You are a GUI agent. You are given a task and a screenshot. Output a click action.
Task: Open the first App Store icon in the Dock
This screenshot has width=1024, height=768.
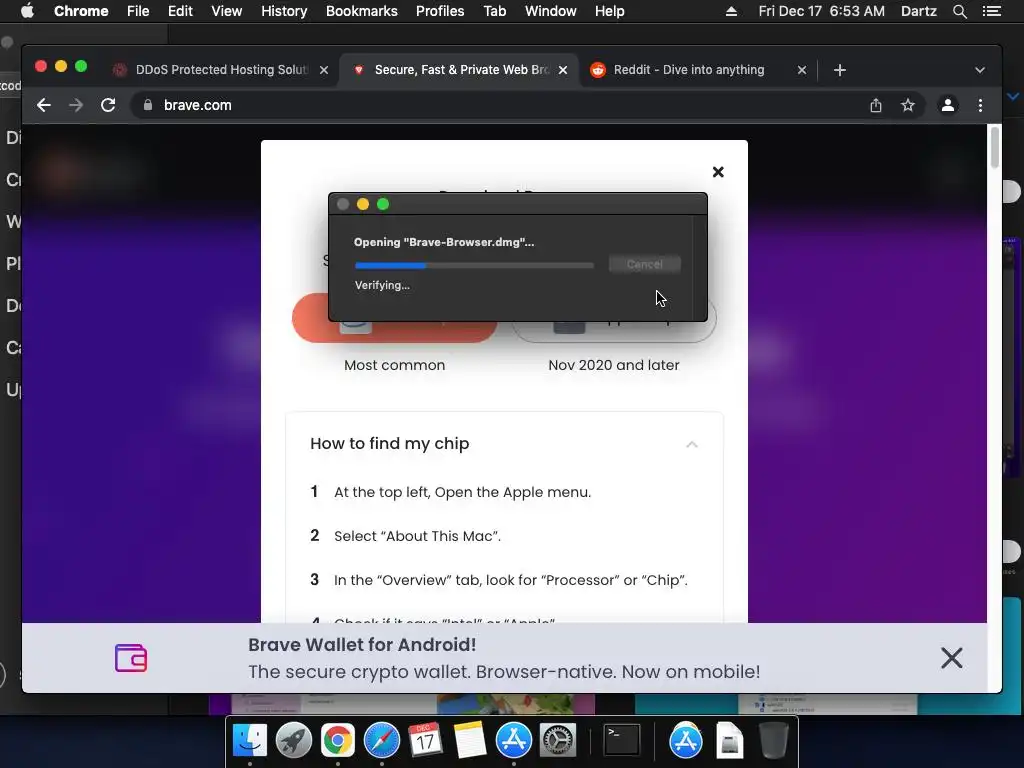(x=514, y=741)
